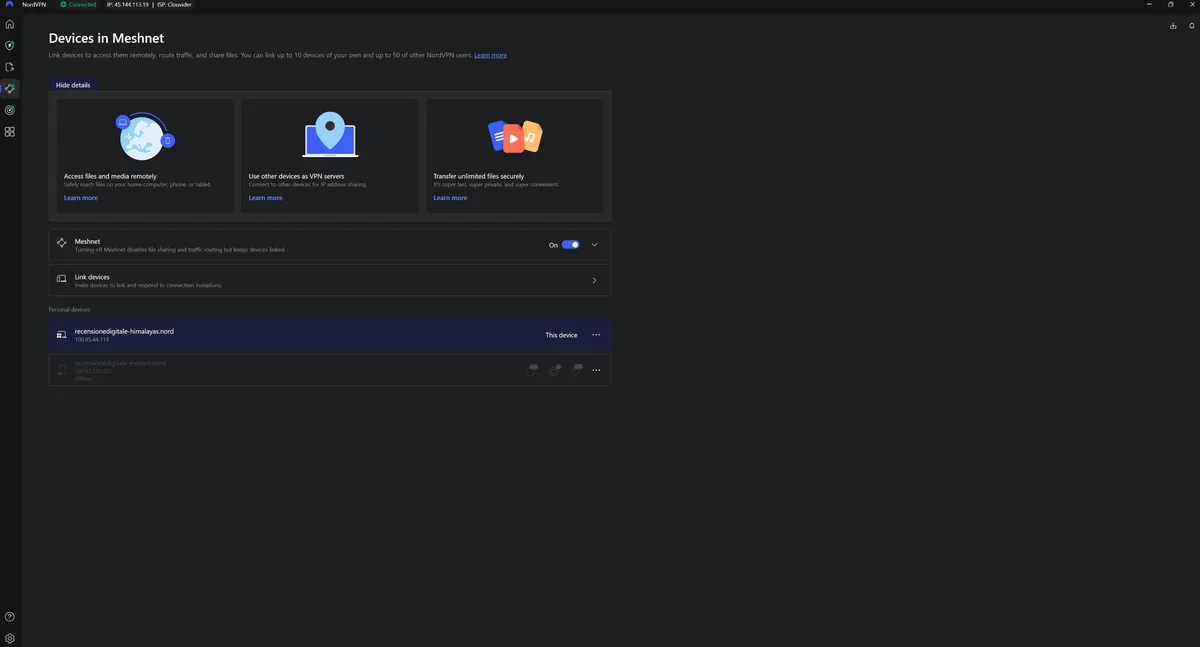This screenshot has width=1200, height=647.
Task: Click the laptop location pin illustration
Action: tap(330, 136)
